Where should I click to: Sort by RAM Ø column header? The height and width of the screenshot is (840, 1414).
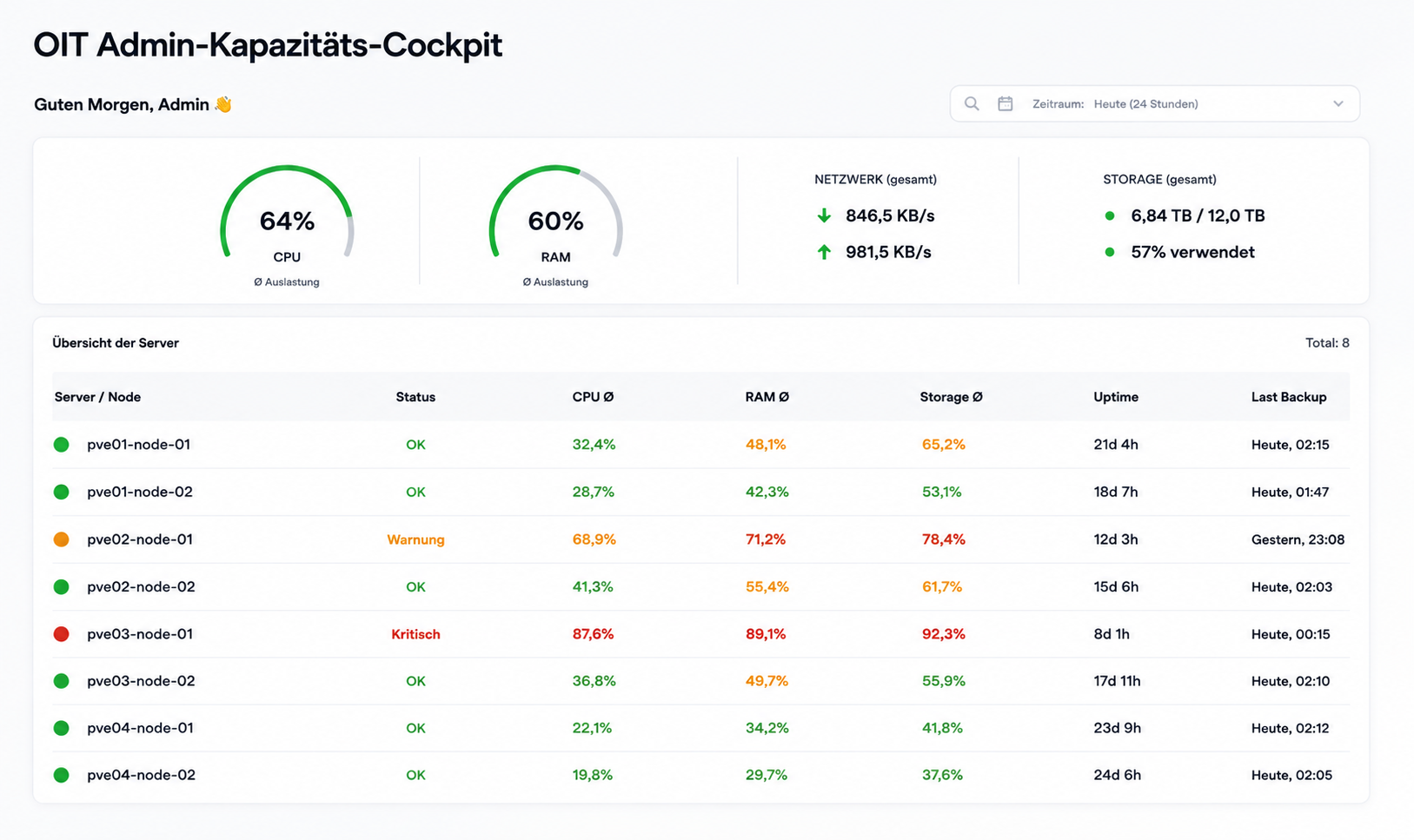point(767,397)
